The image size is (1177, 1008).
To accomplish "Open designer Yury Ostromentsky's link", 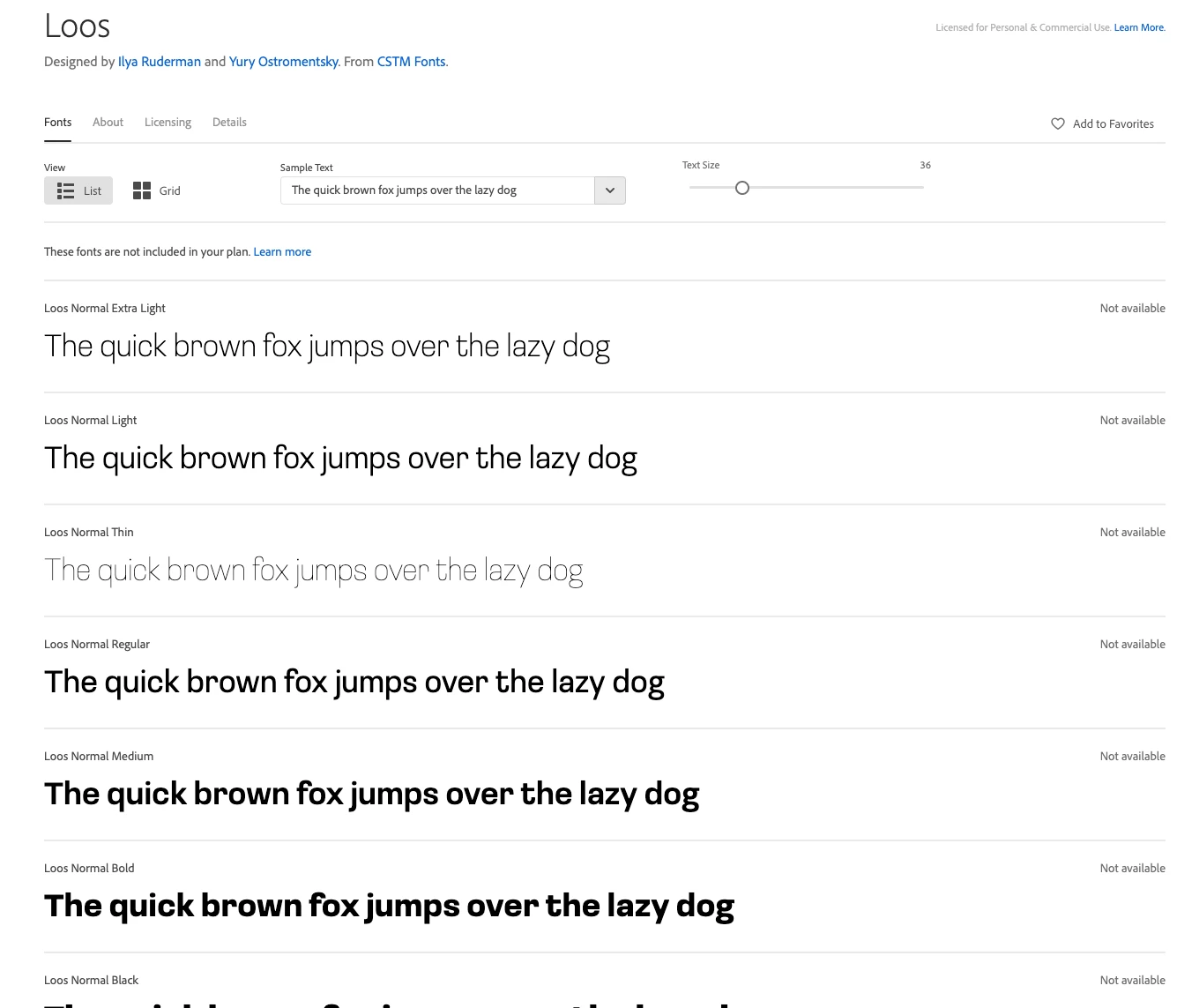I will pyautogui.click(x=284, y=62).
